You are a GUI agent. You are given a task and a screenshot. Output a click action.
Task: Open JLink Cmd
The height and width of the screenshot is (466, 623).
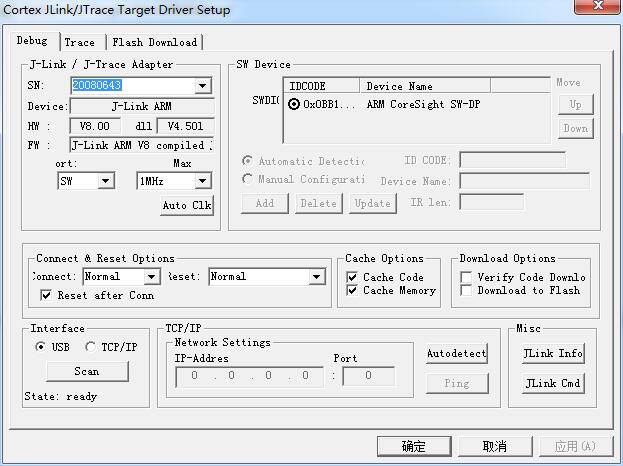(553, 383)
